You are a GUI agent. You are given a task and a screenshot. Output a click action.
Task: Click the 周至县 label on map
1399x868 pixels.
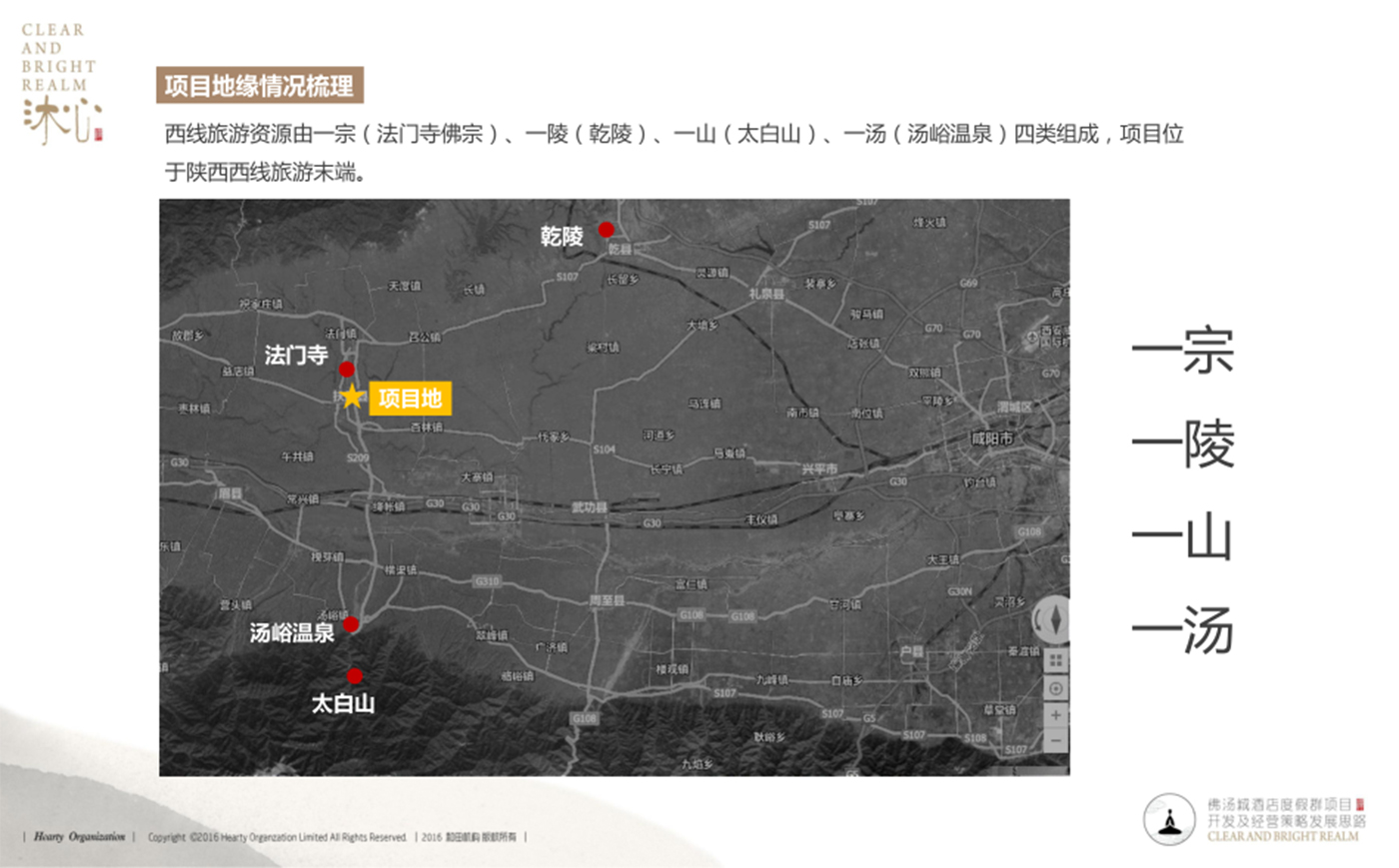pos(607,600)
